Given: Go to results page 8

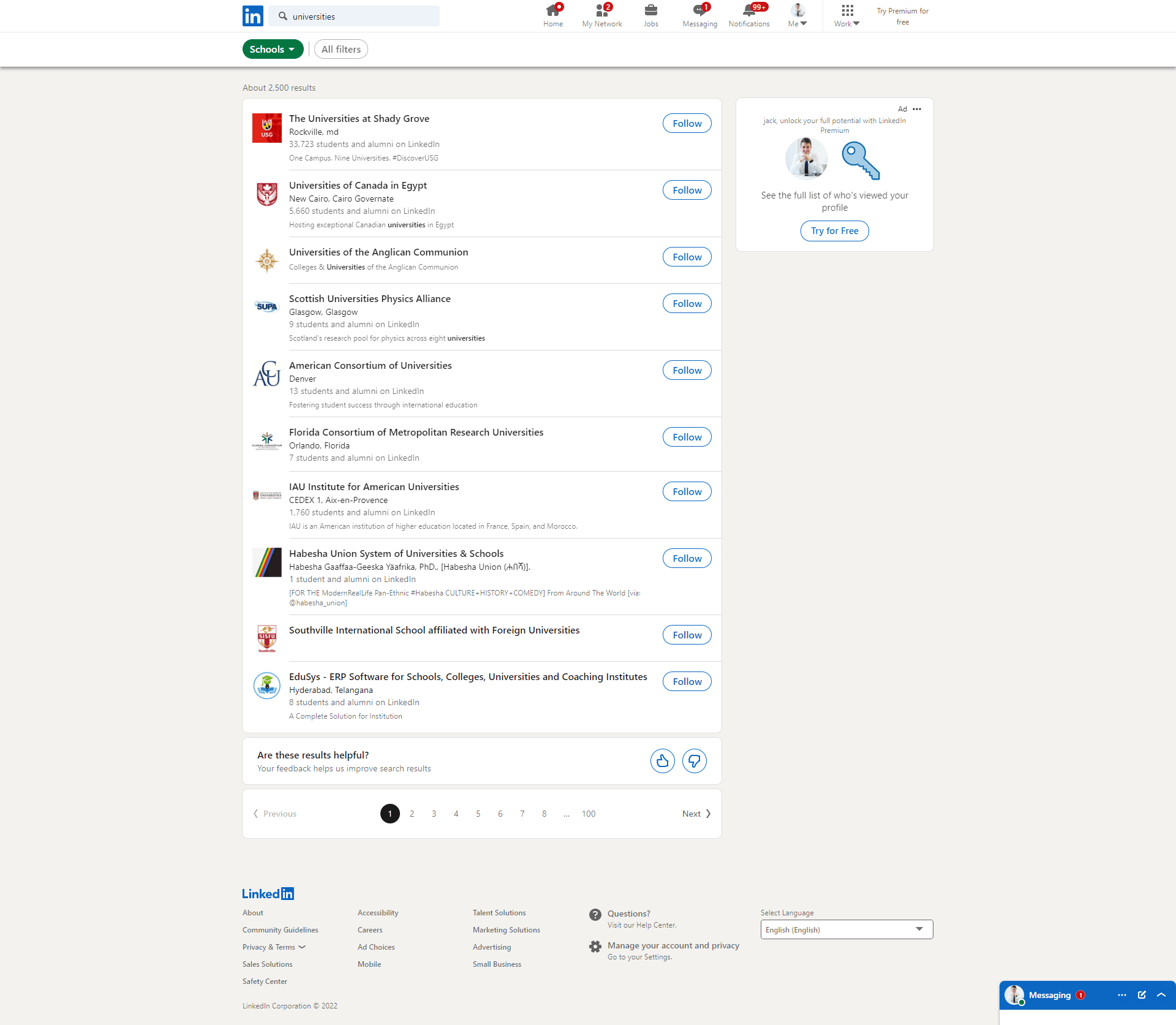Looking at the screenshot, I should [x=545, y=814].
